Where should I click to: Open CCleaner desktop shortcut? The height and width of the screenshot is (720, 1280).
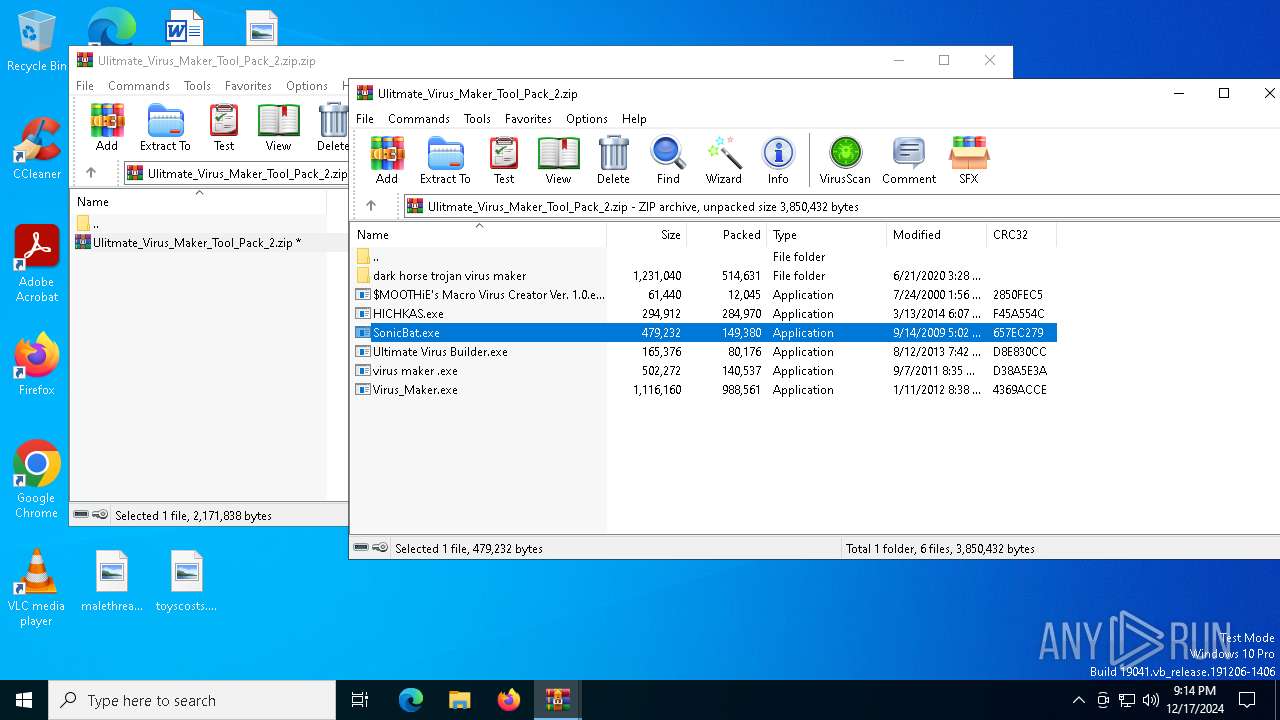[36, 148]
